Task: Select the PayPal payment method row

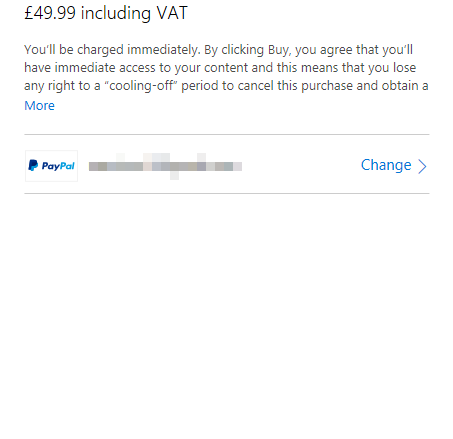Action: click(x=227, y=166)
